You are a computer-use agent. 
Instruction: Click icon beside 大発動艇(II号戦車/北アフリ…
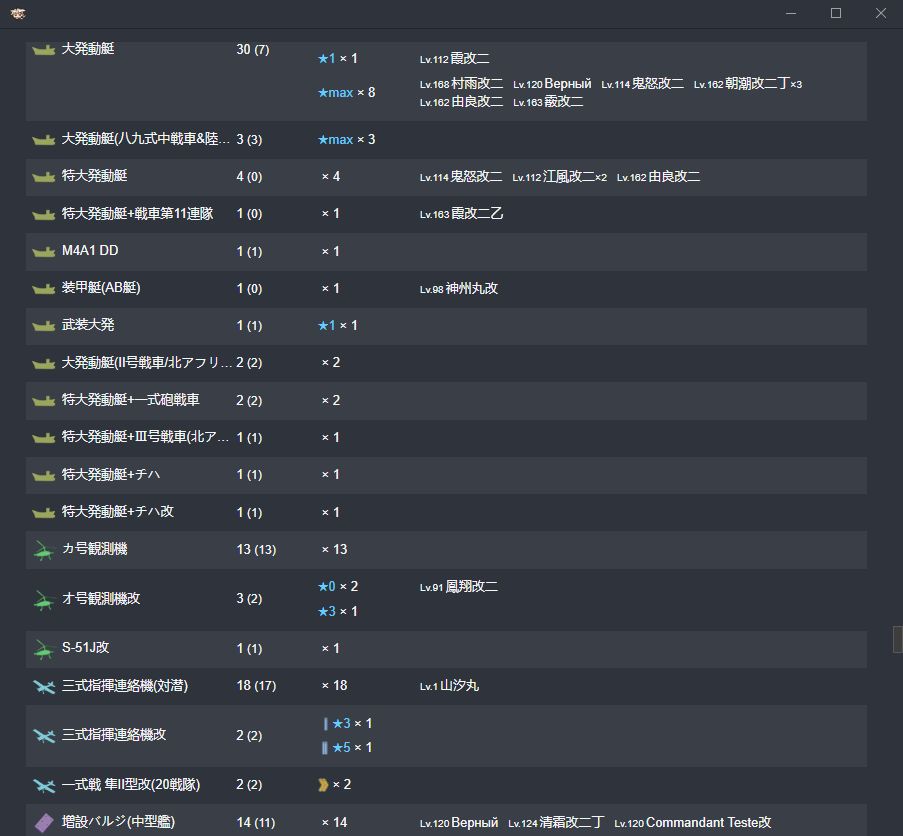44,363
